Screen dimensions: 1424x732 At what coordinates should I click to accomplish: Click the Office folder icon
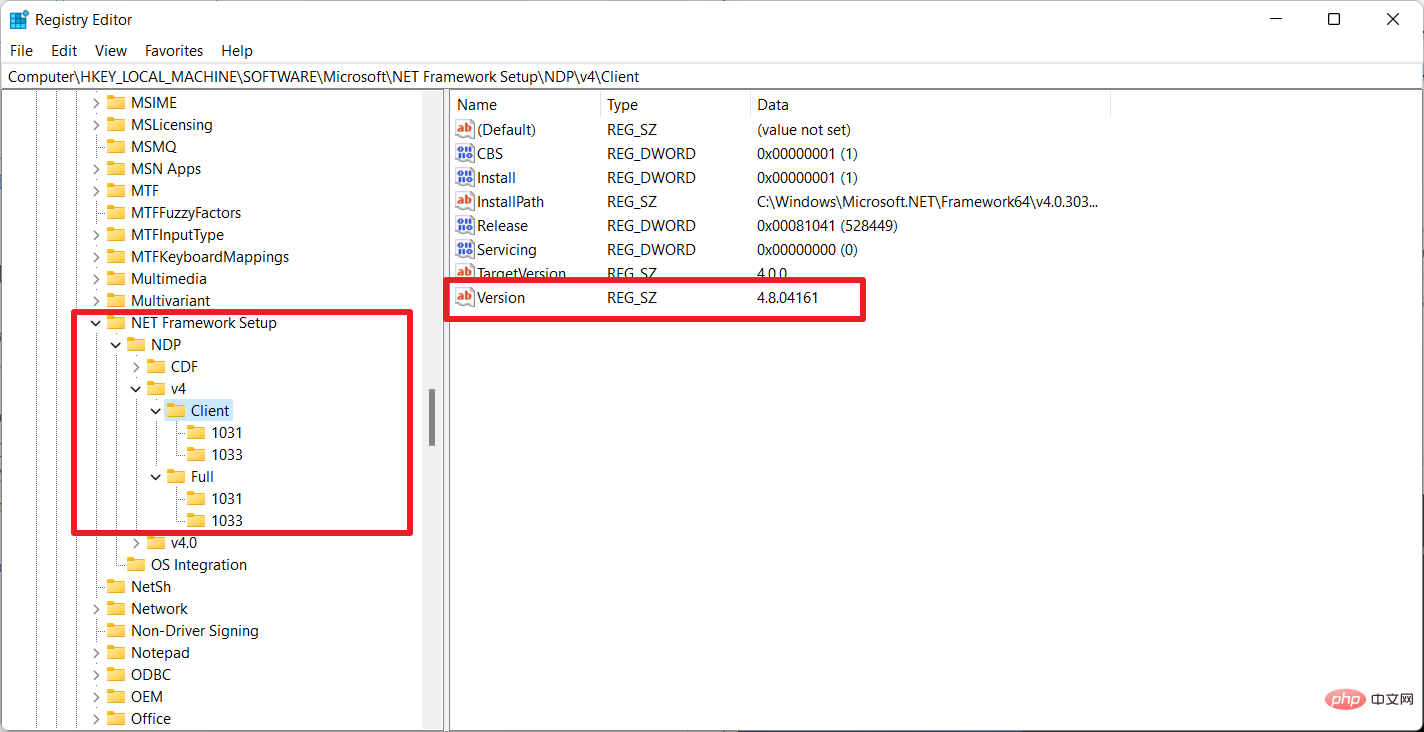tap(116, 718)
